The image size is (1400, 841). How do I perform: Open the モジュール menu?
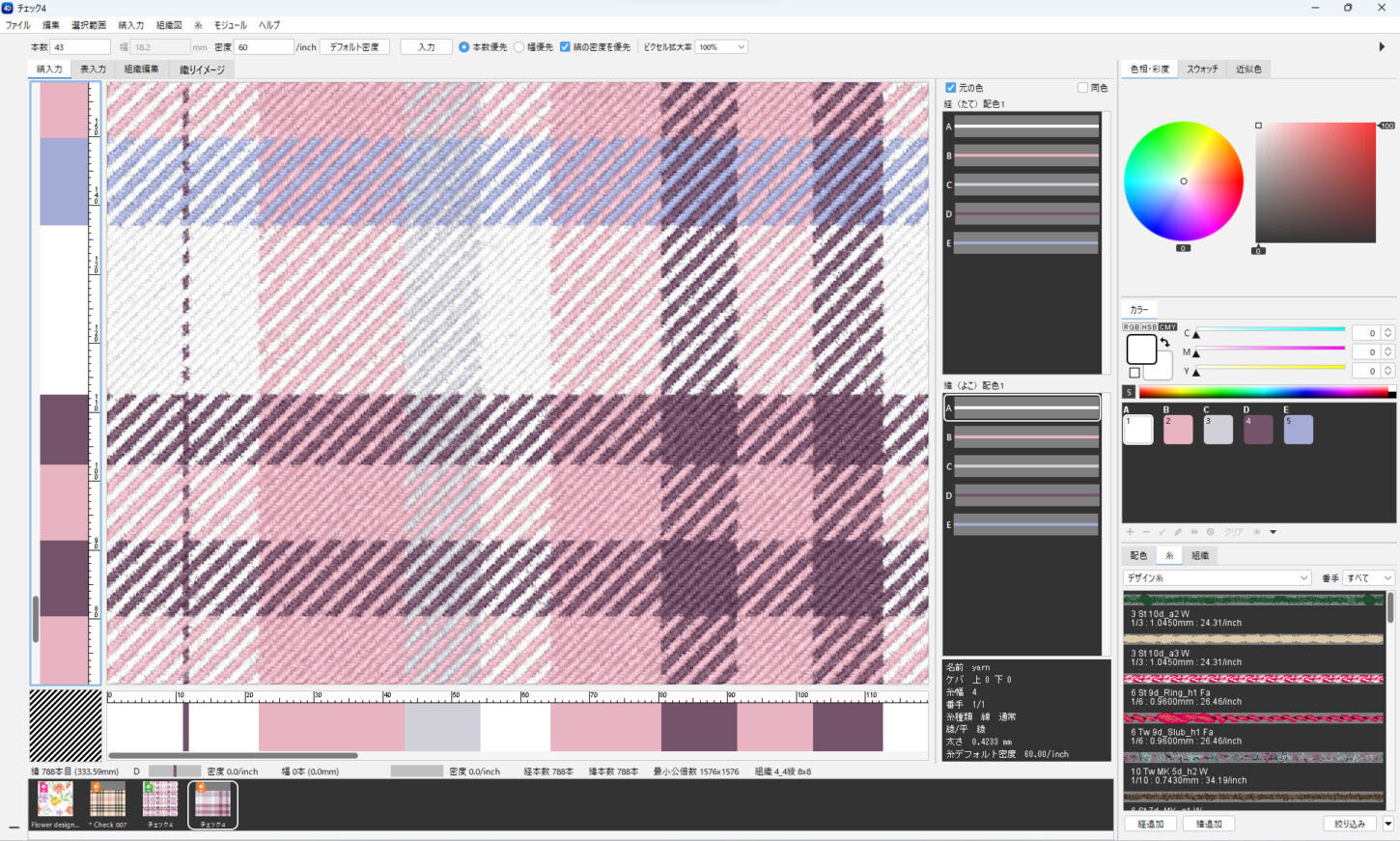pos(230,25)
